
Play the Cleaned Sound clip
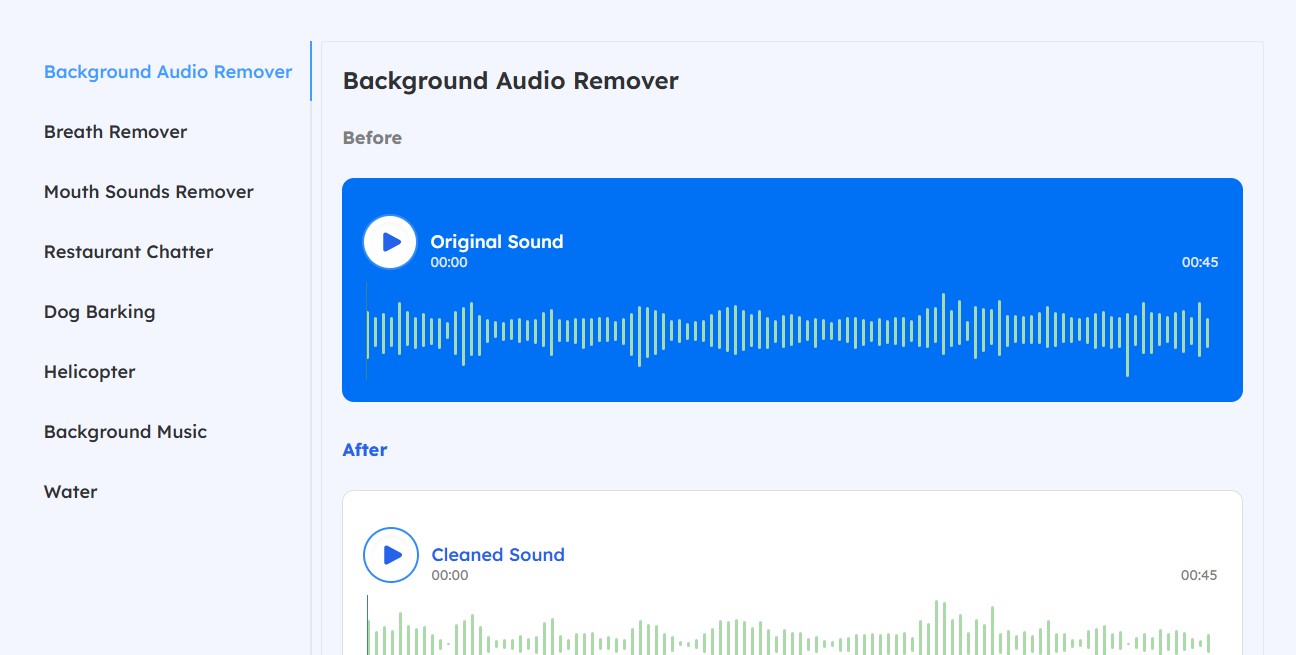coord(390,555)
